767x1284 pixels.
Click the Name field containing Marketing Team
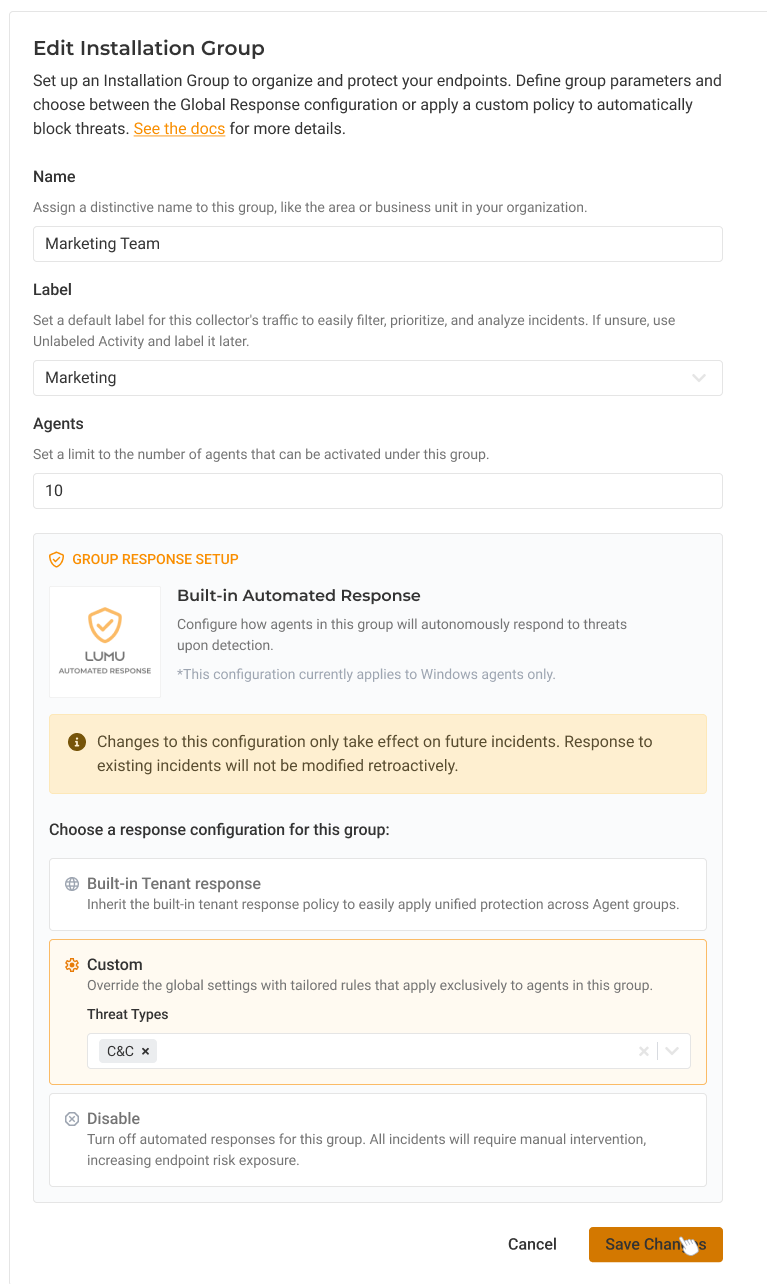[x=377, y=244]
